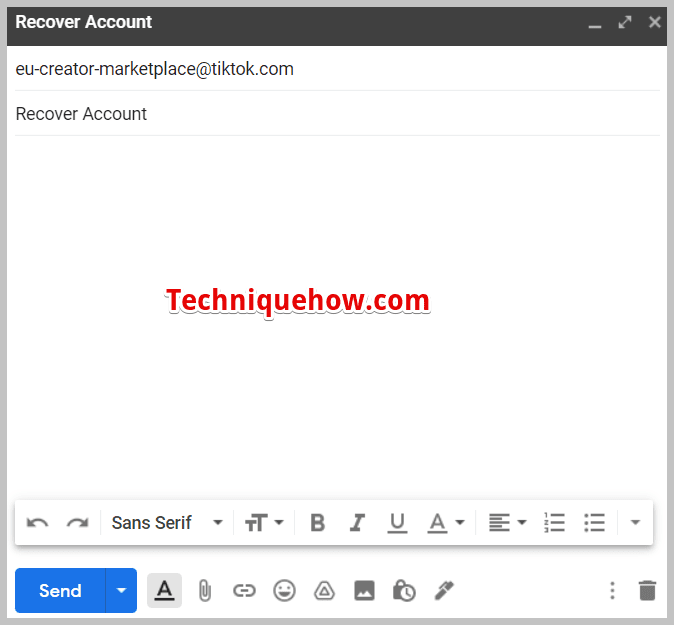
Task: Insert an emoji
Action: point(284,591)
